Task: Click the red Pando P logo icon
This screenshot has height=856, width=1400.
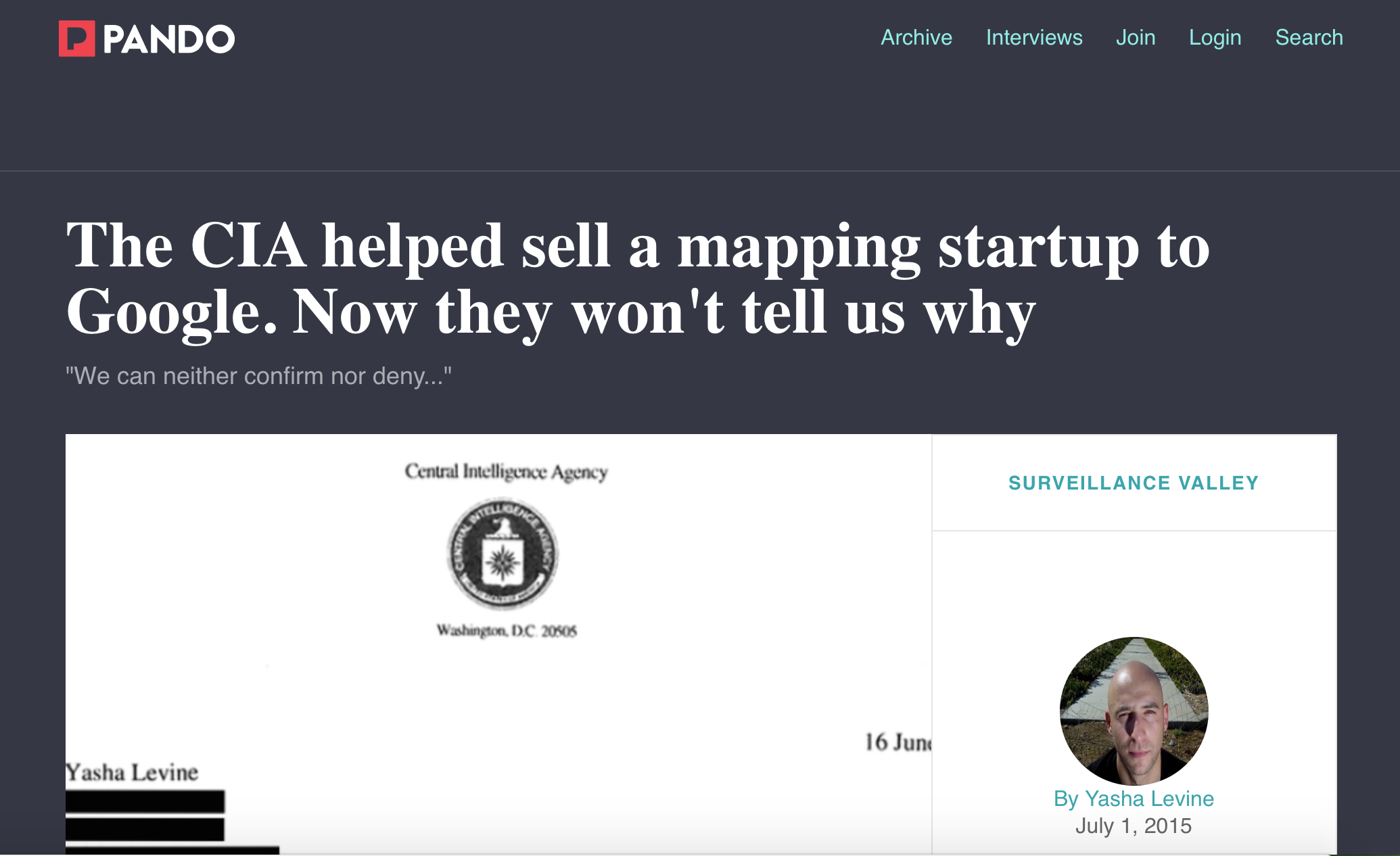Action: 76,39
